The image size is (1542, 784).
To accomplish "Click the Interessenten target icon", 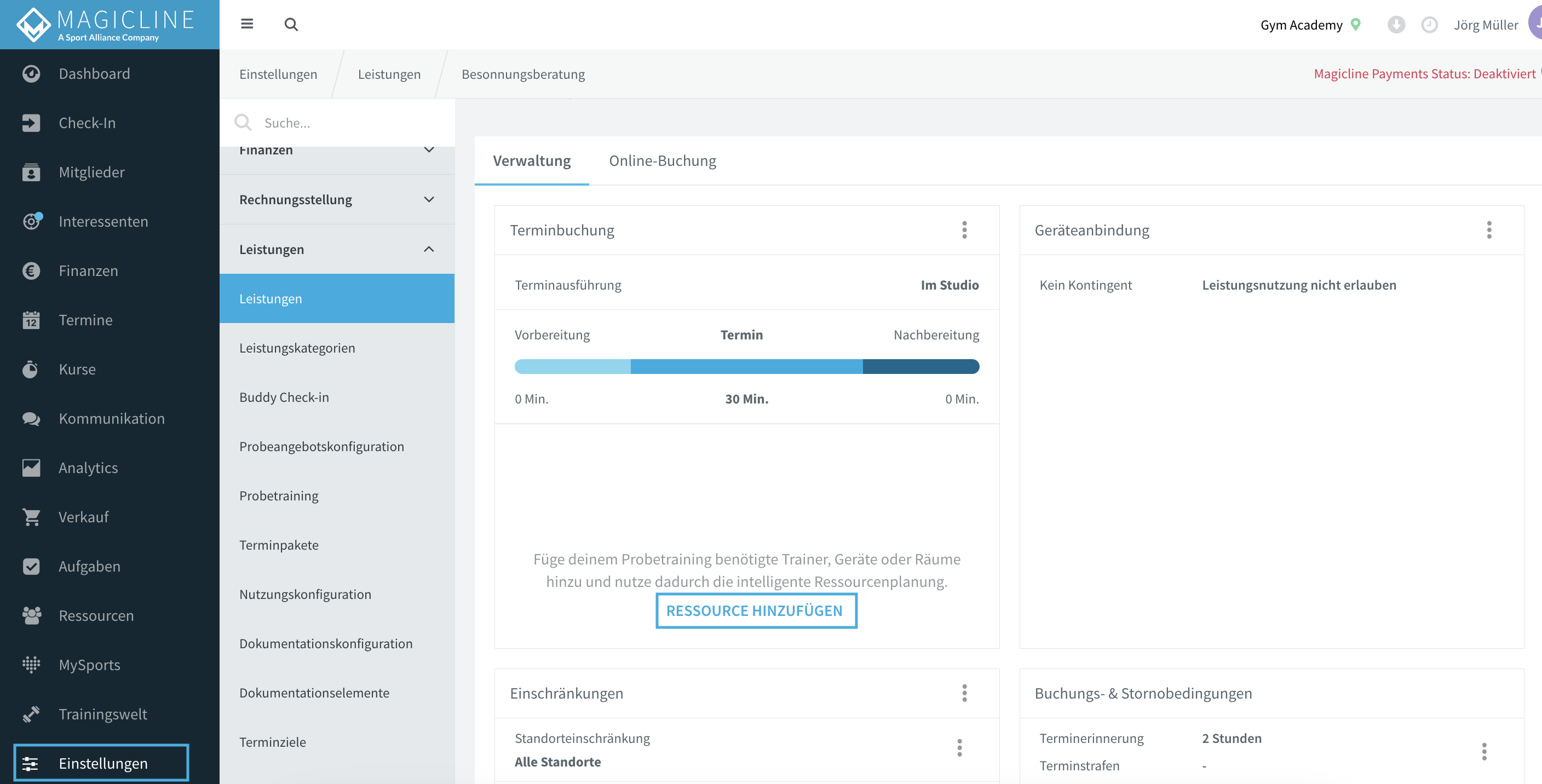I will point(31,221).
